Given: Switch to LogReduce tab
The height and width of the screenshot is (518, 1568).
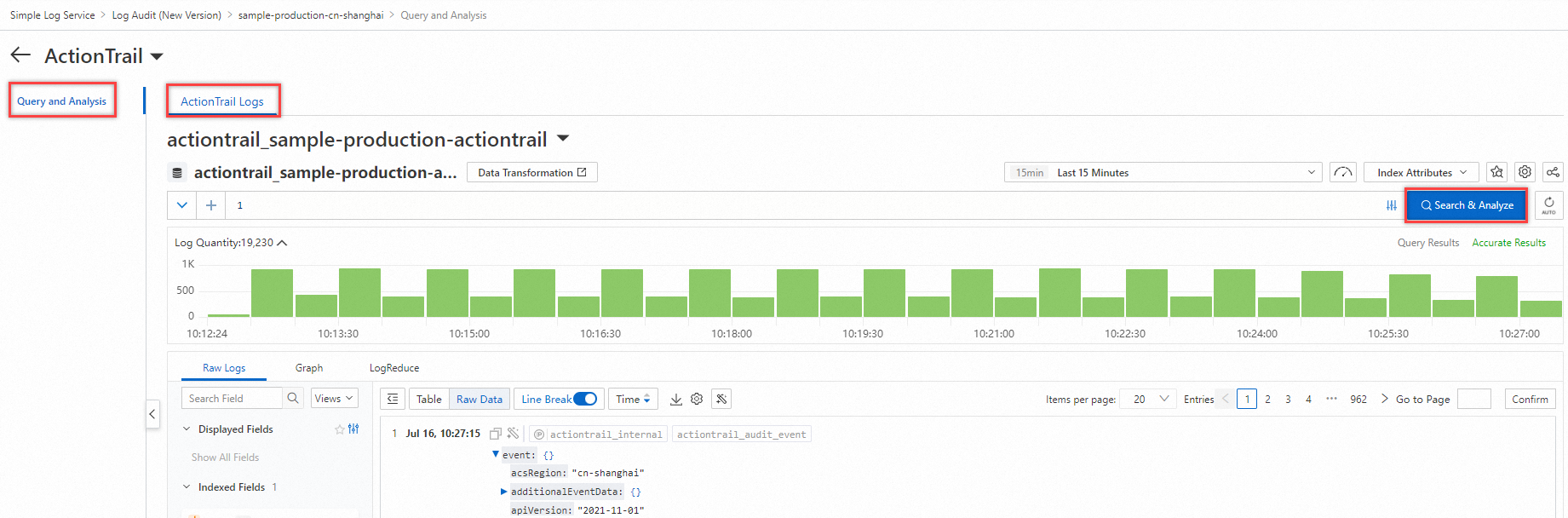Looking at the screenshot, I should [x=394, y=368].
